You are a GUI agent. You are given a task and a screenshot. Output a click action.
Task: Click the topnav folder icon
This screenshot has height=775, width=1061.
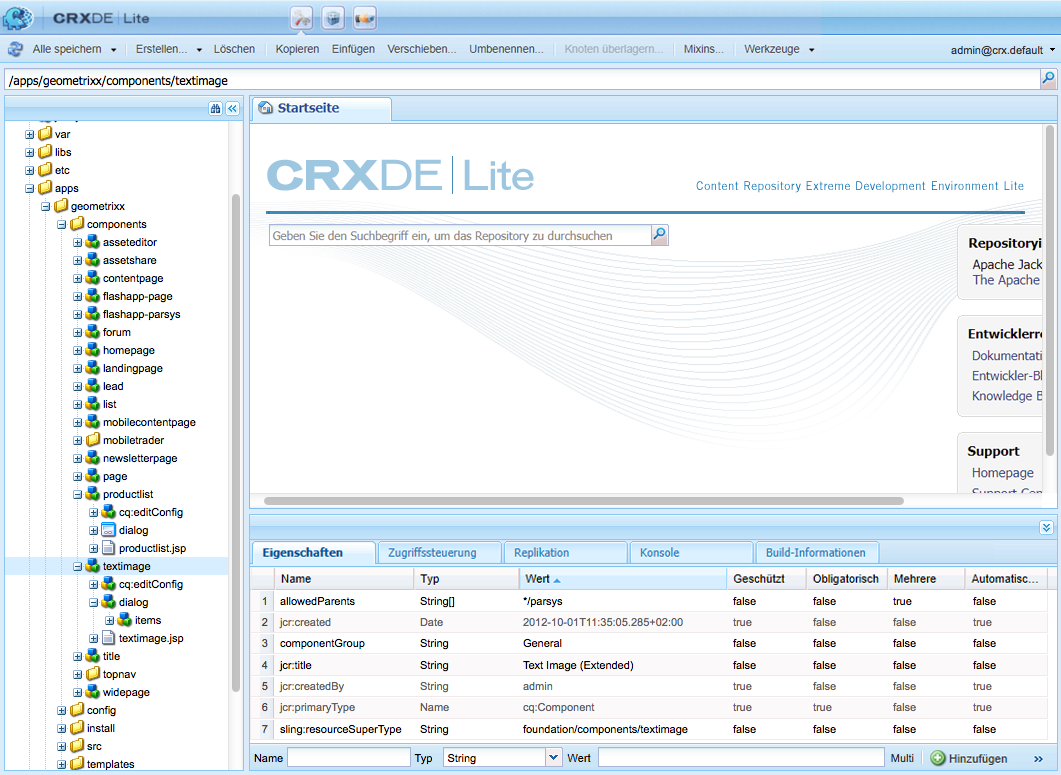pos(93,673)
